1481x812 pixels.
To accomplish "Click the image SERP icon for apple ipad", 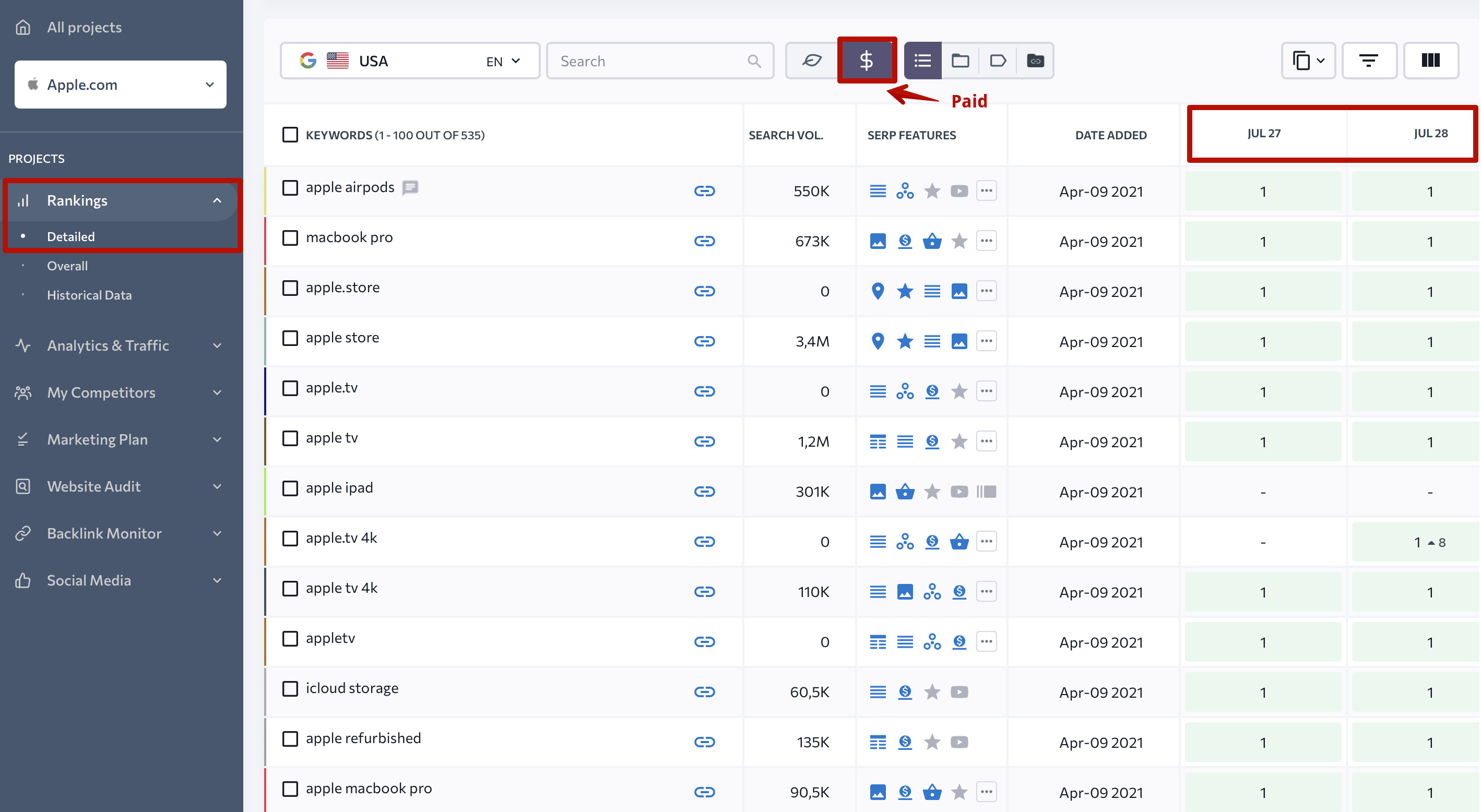I will tap(878, 492).
